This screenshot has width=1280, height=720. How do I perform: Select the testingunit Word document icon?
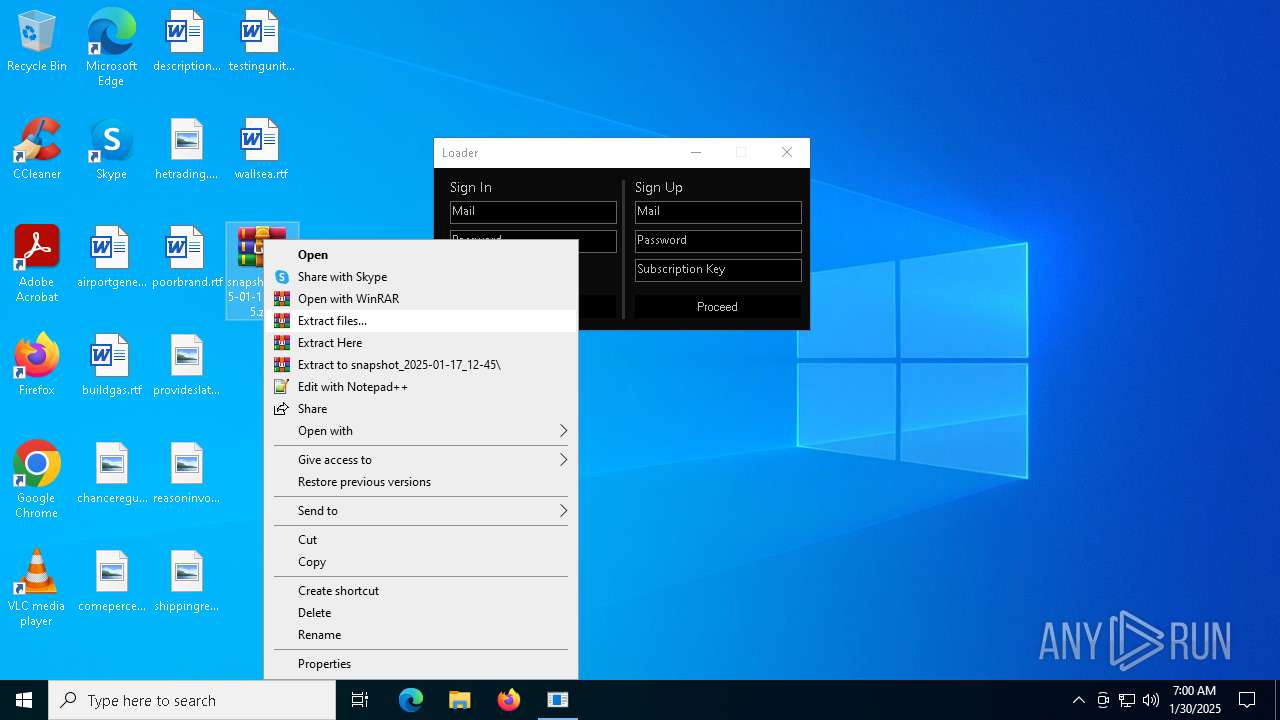[x=261, y=42]
